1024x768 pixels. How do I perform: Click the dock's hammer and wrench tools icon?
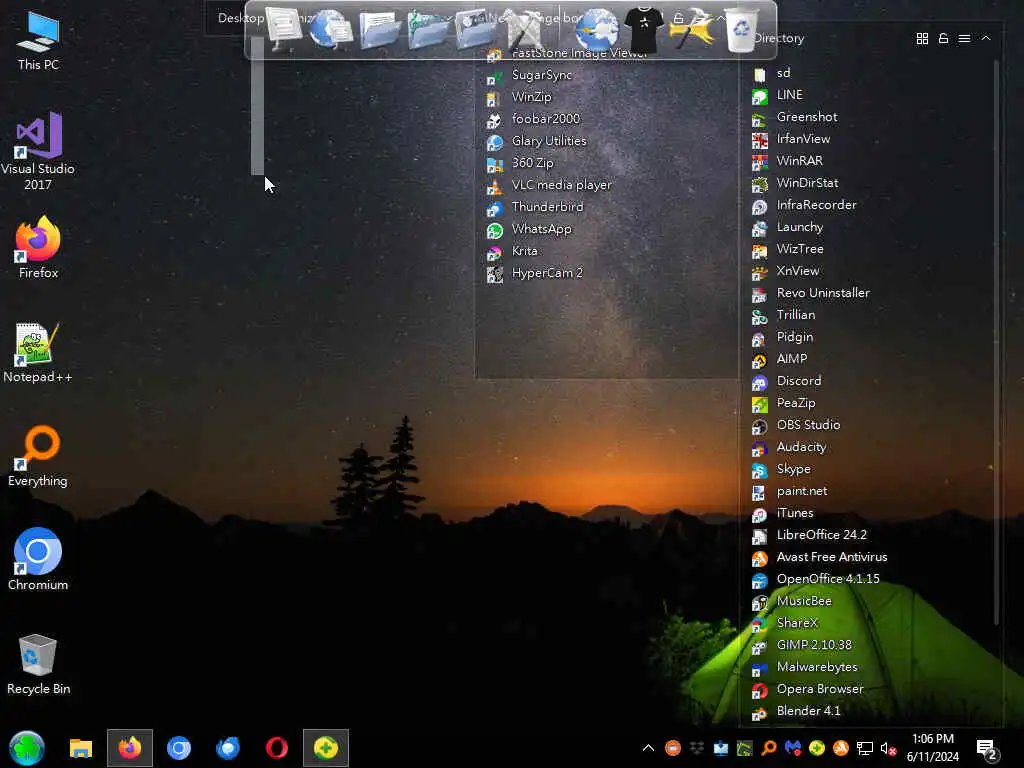[692, 29]
